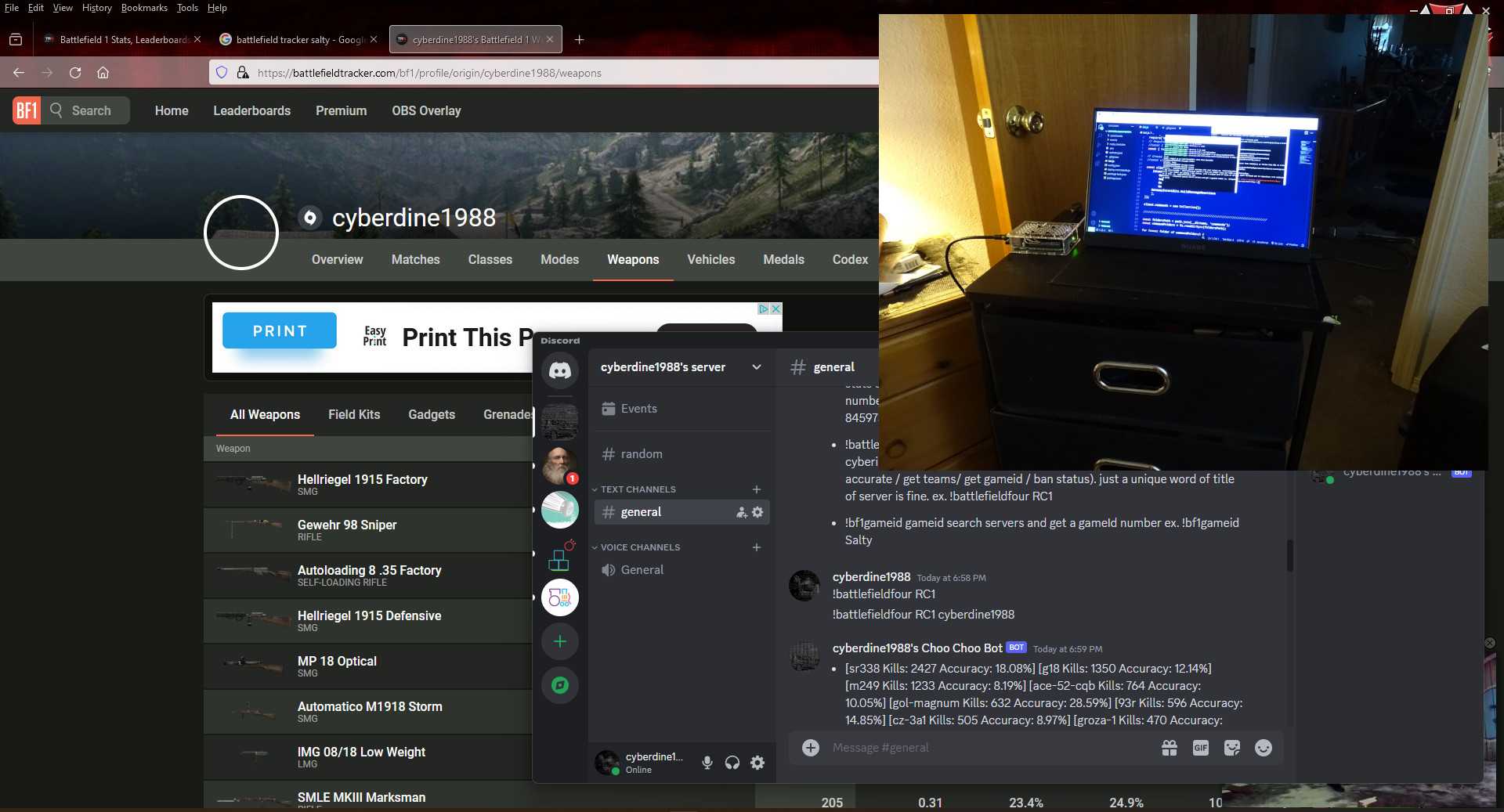Join the General voice channel
Image resolution: width=1504 pixels, height=812 pixels.
tap(642, 570)
